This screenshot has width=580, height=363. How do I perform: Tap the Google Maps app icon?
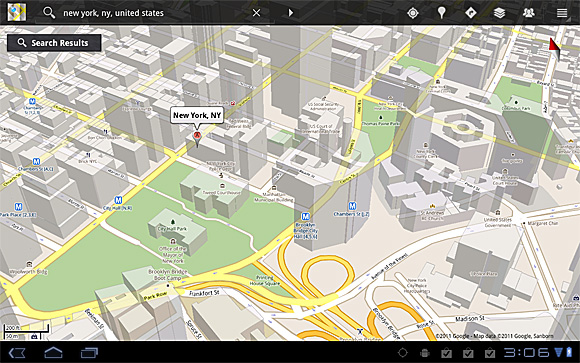tap(17, 13)
